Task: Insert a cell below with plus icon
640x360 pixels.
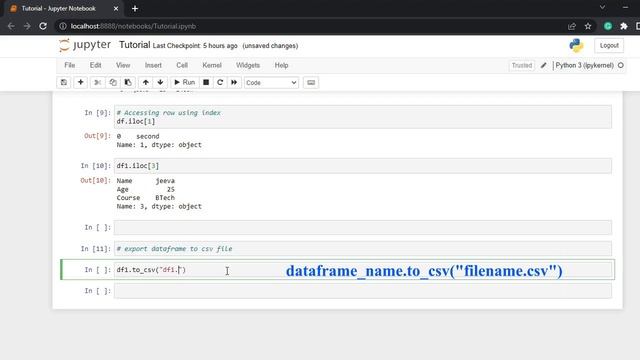Action: 80,82
